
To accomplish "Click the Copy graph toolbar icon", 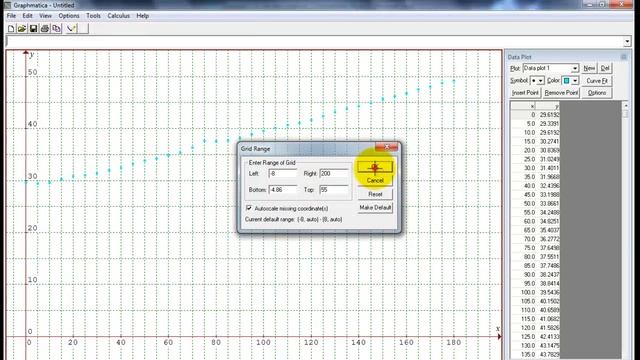I will [56, 29].
